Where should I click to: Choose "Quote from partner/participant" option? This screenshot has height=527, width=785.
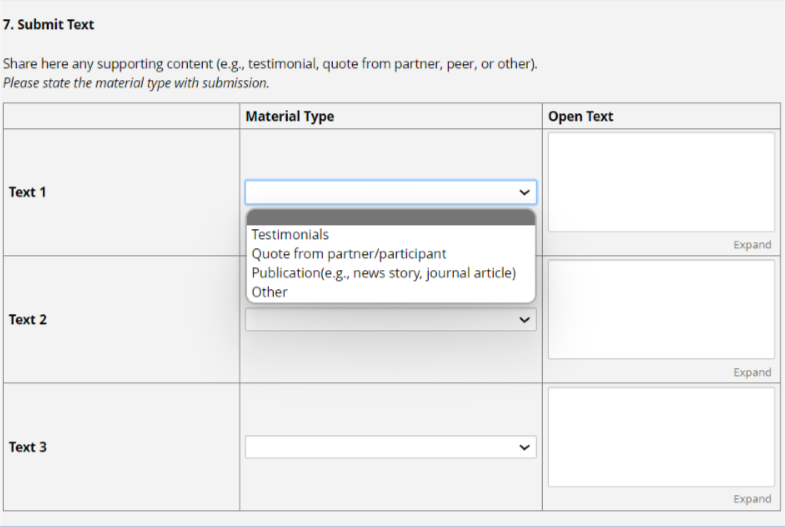point(348,254)
